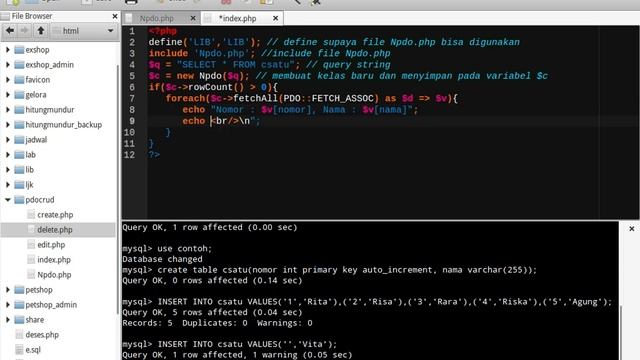Screen dimensions: 640x360
Task: Open the html folder dropdown
Action: 84,31
